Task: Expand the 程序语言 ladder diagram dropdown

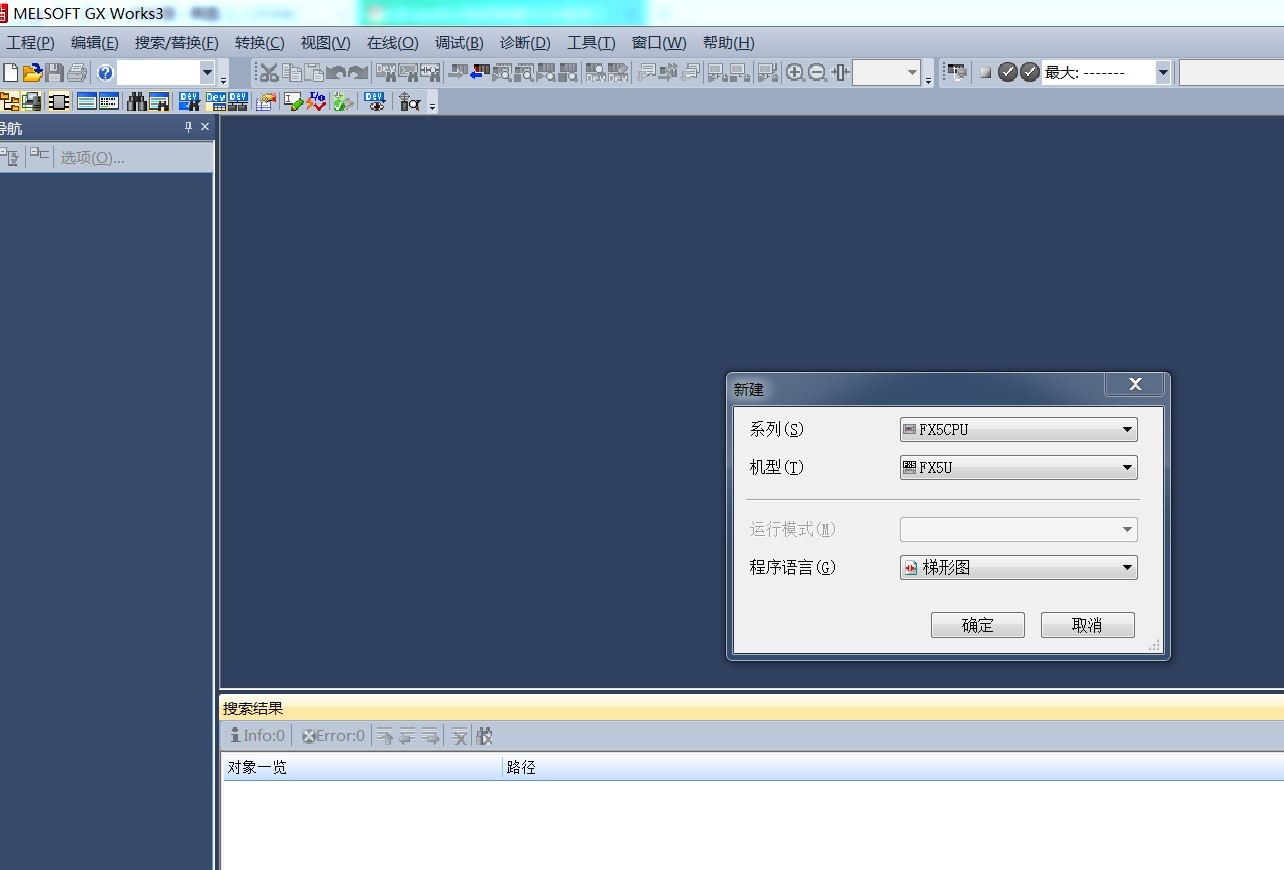Action: coord(1127,568)
